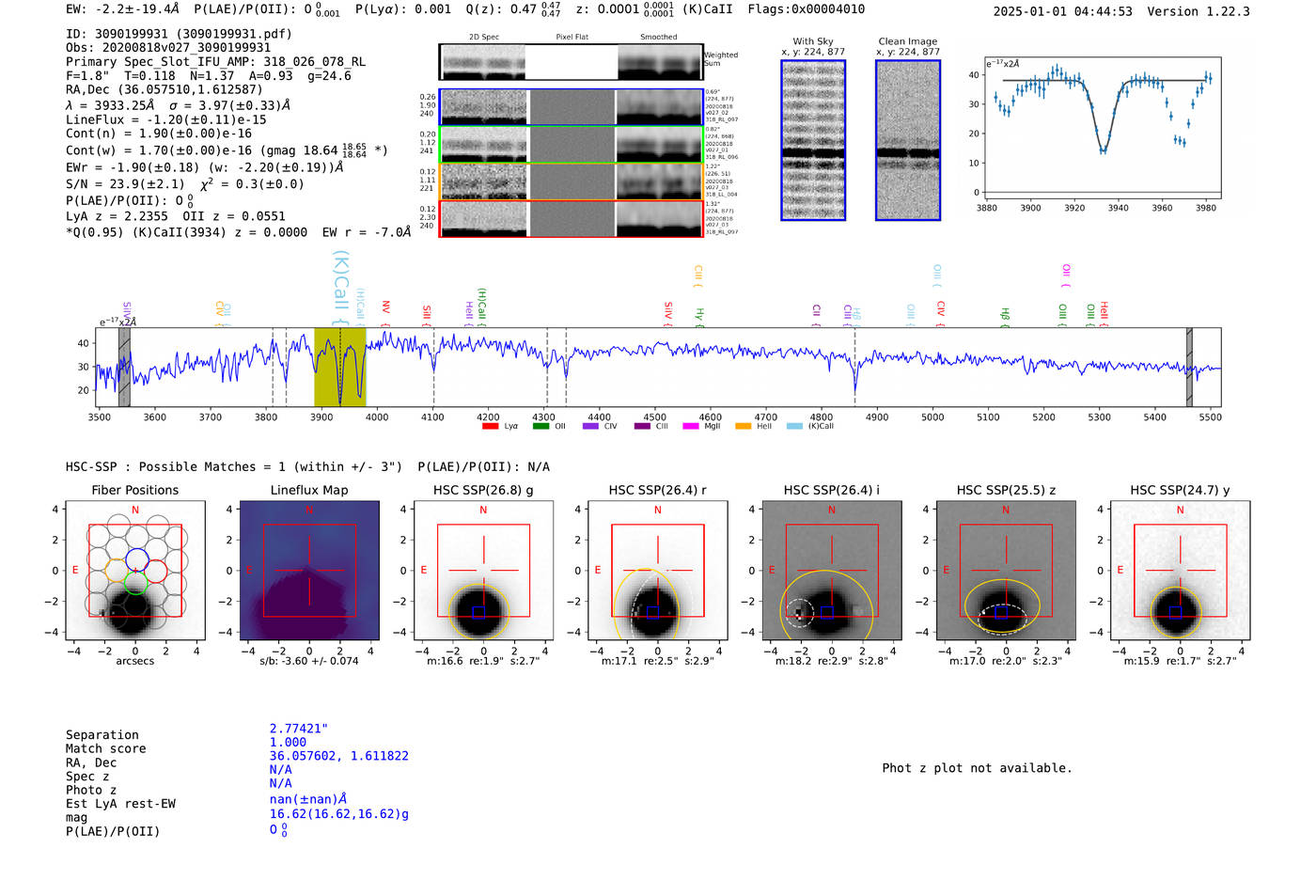This screenshot has height=896, width=1316.
Task: Click the 'Version 1.22.3' label
Action: (1198, 11)
